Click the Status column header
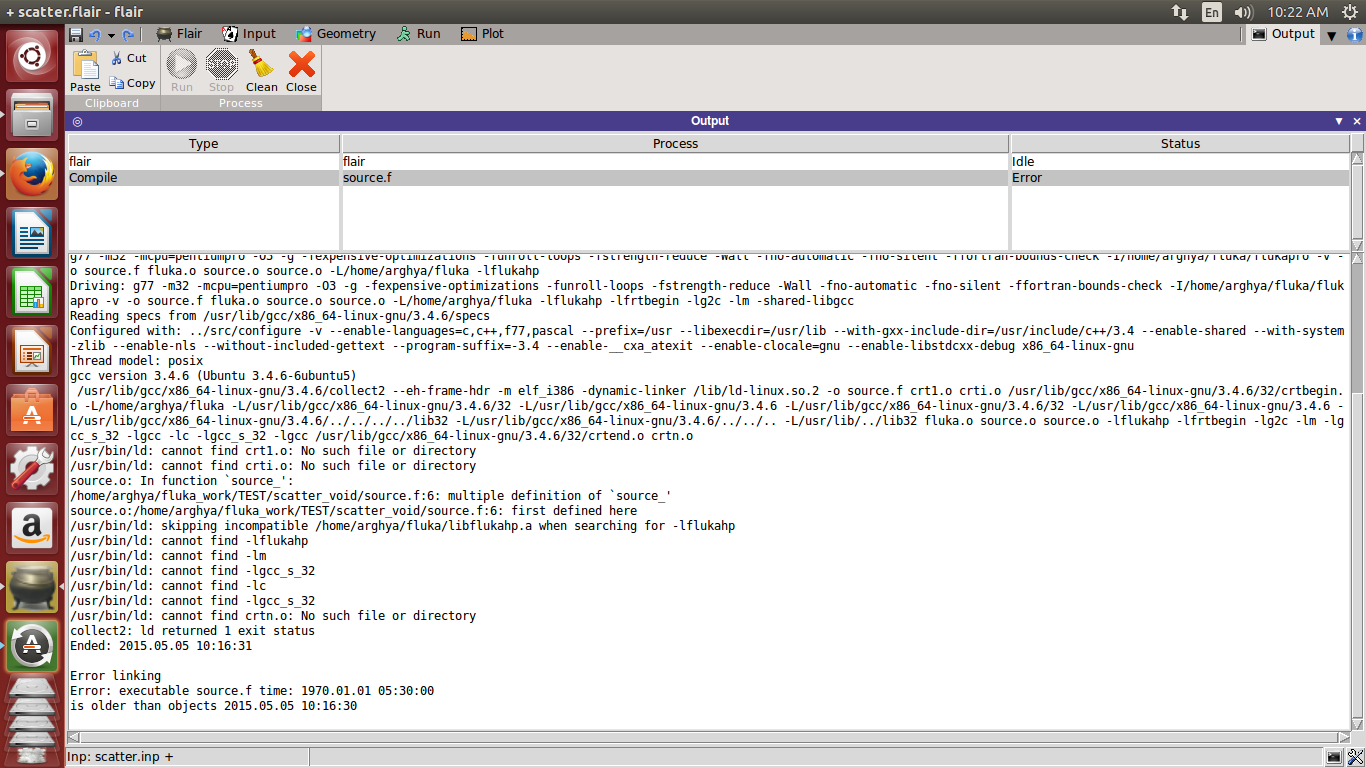Screen dimensions: 1366x768 pyautogui.click(x=1180, y=144)
